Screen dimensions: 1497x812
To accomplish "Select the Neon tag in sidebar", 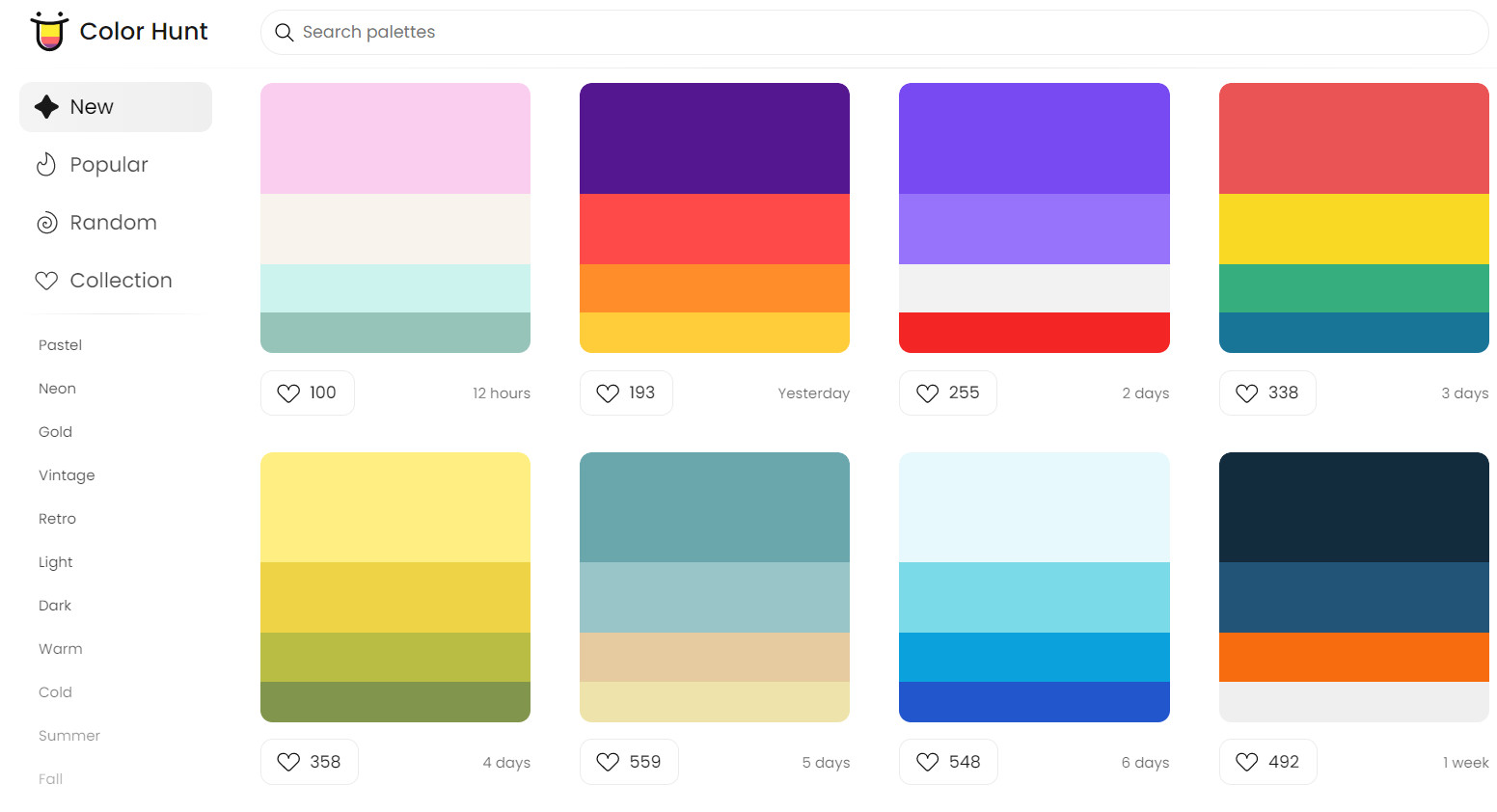I will (x=57, y=389).
